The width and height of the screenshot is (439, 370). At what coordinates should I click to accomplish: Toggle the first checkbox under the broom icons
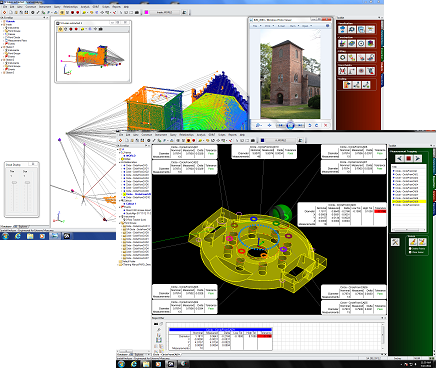(410, 249)
